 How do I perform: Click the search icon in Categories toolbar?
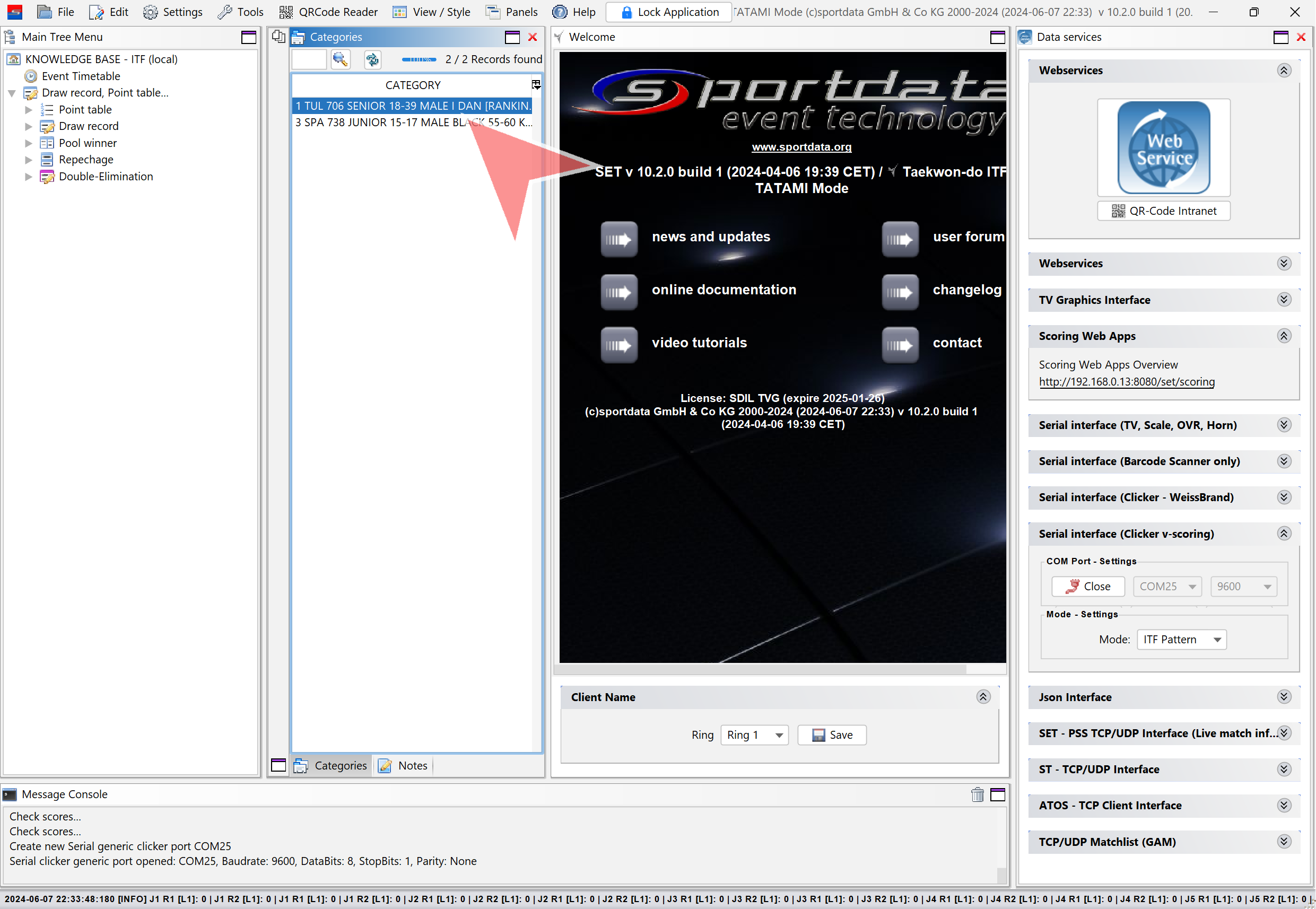click(340, 59)
